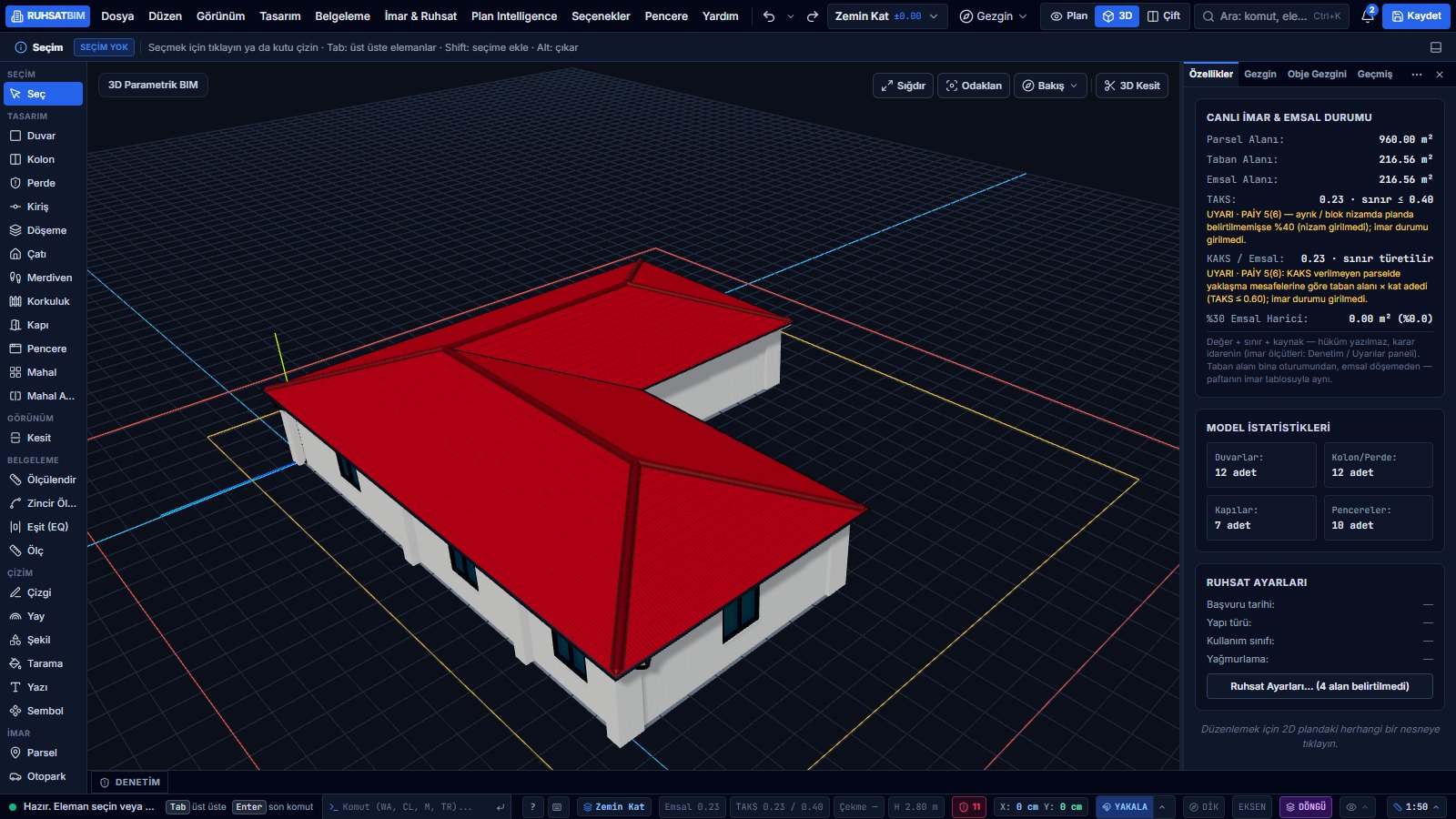1456x819 pixels.
Task: Activate the Duvar wall tool
Action: [x=43, y=136]
